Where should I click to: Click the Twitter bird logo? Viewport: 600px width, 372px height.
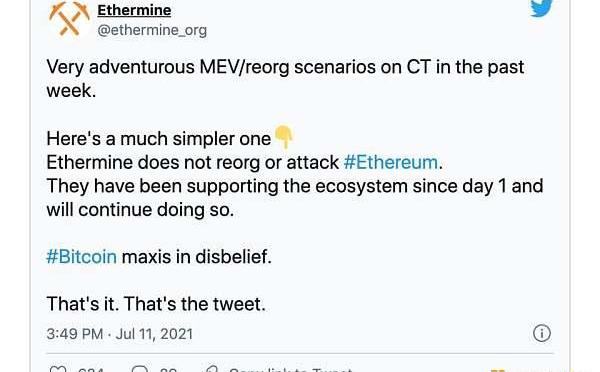coord(541,8)
